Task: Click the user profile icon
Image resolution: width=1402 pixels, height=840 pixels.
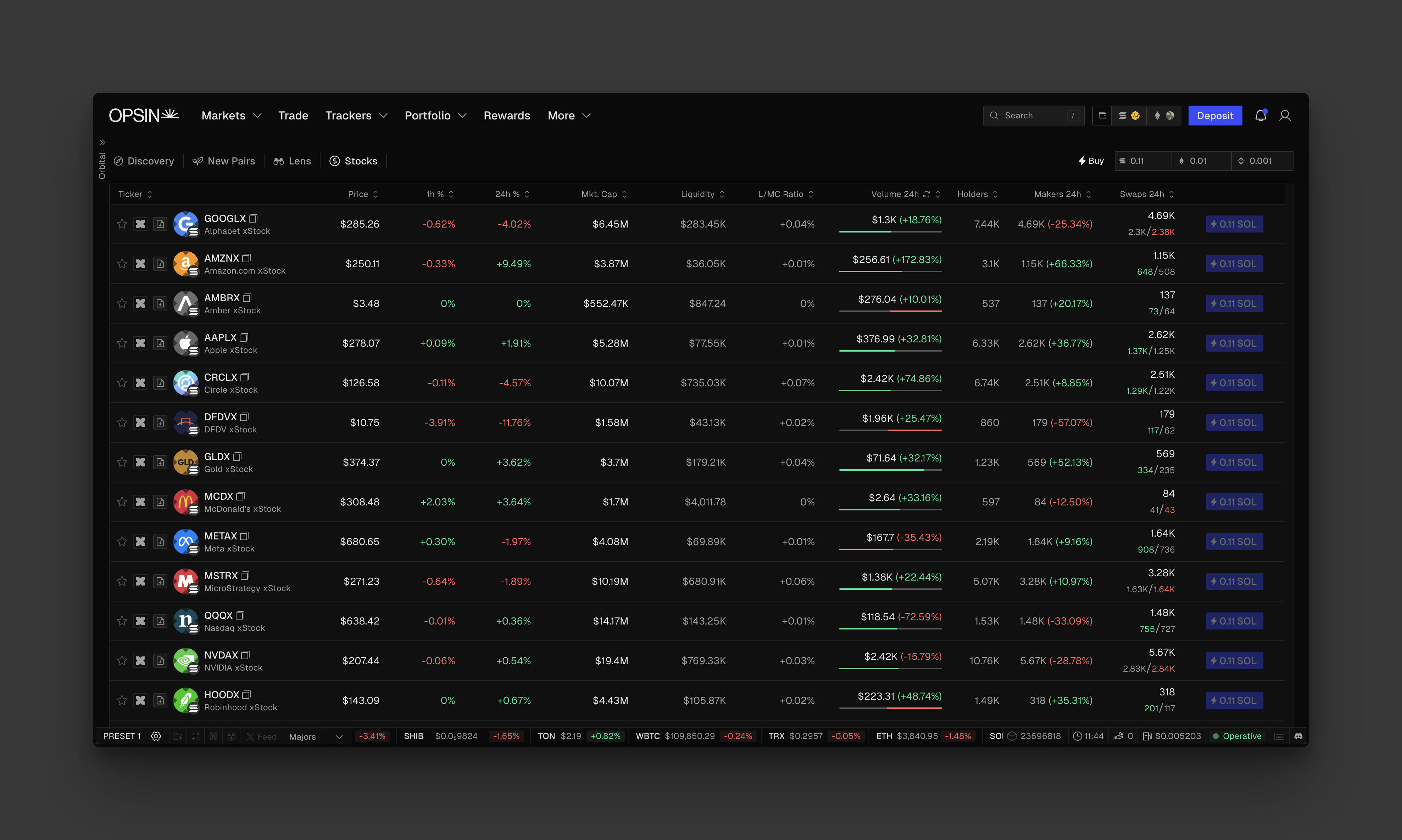Action: tap(1285, 116)
